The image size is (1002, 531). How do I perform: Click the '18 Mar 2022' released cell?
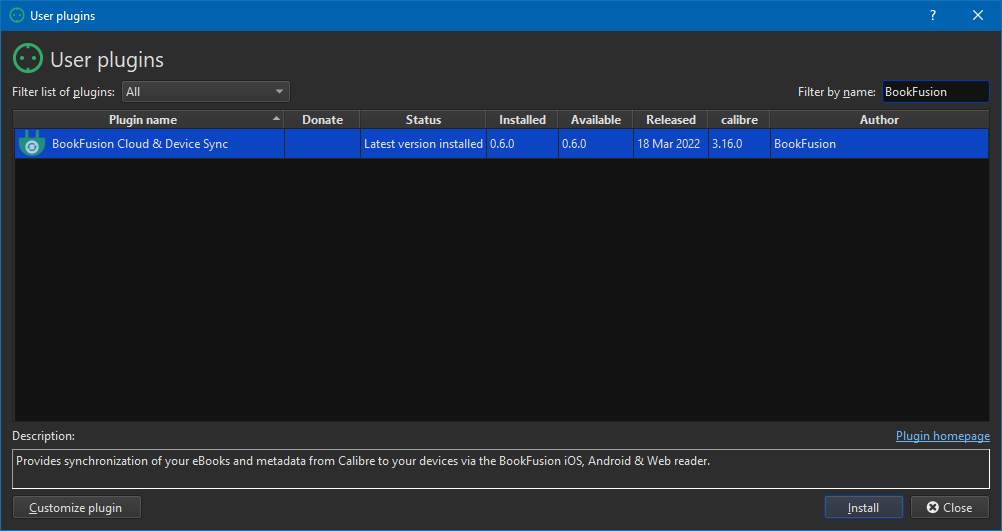click(x=670, y=144)
